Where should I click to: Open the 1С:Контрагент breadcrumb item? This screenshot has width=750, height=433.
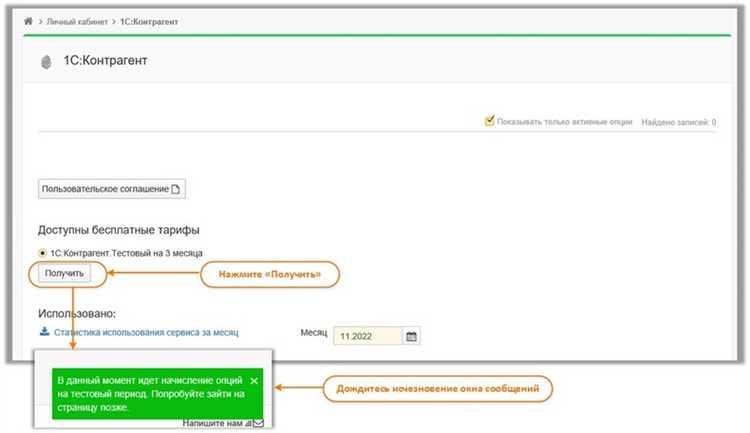149,22
